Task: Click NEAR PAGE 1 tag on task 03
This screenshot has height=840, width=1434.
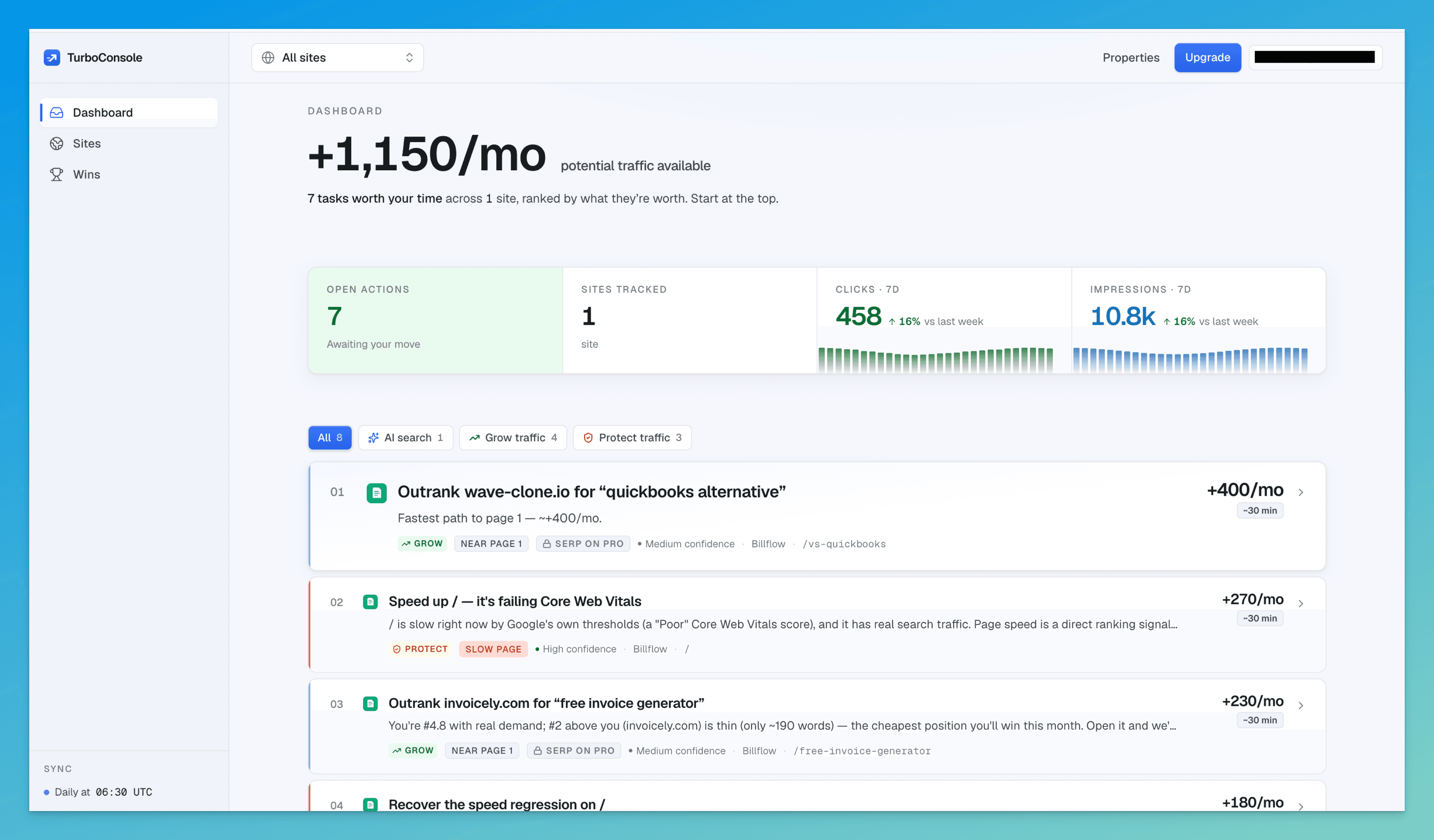Action: tap(482, 751)
